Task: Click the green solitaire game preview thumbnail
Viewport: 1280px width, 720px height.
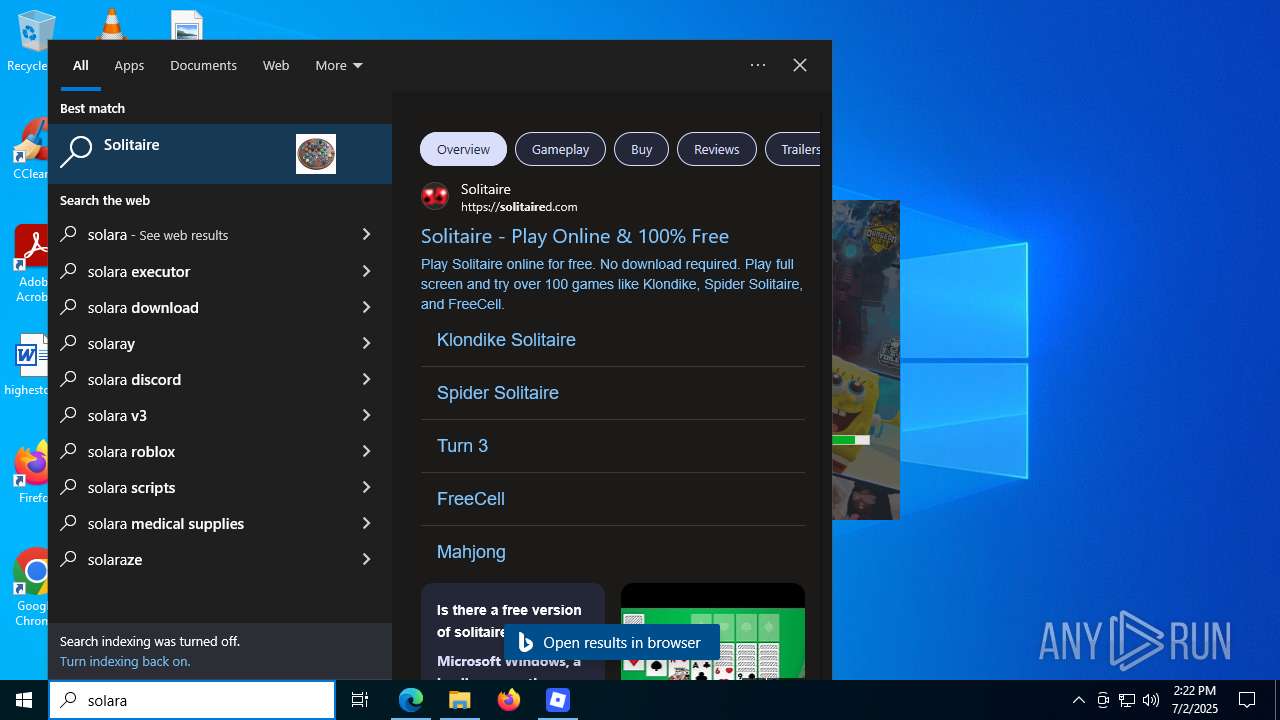Action: (x=713, y=632)
